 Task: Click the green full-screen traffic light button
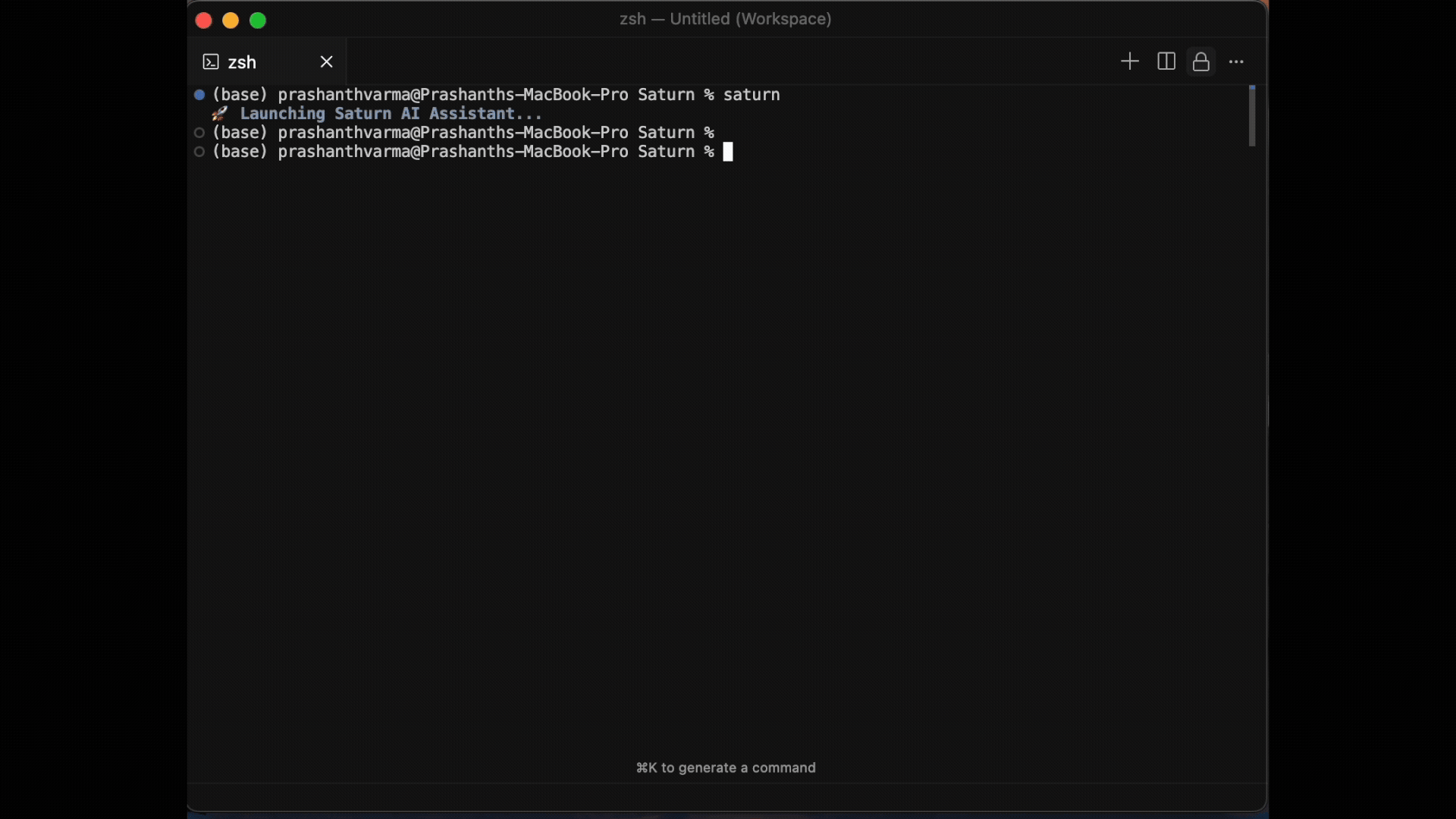(x=257, y=20)
